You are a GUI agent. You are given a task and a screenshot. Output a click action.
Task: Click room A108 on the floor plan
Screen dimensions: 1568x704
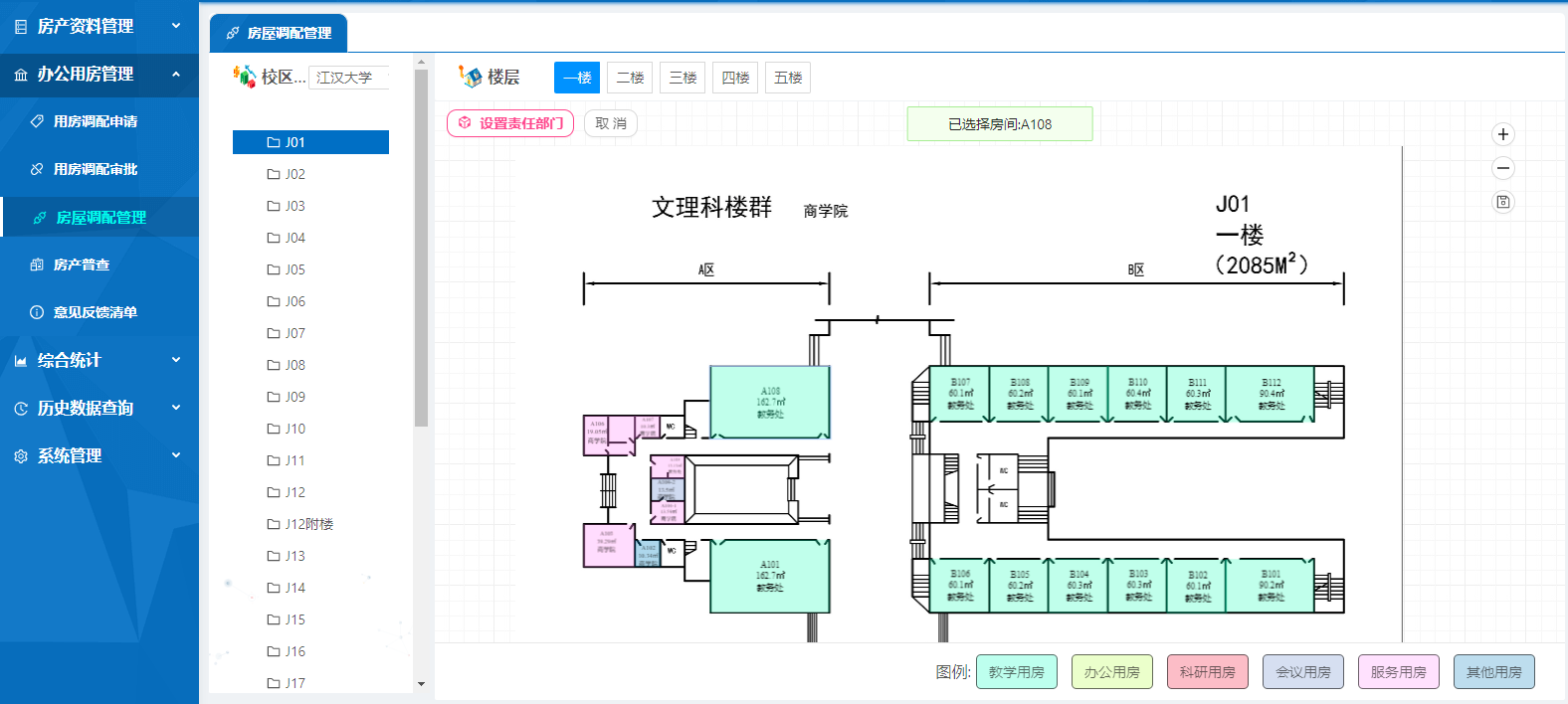tap(770, 403)
